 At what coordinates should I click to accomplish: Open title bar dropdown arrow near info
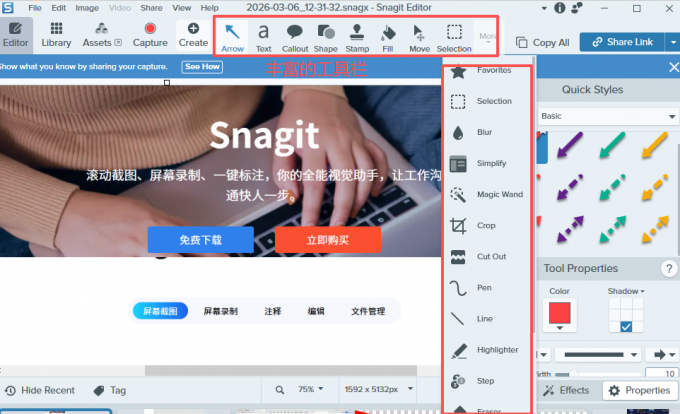point(544,8)
